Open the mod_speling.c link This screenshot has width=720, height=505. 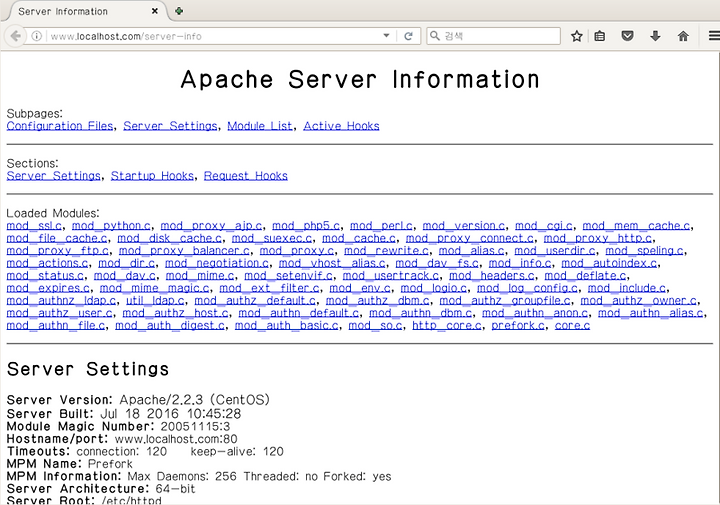(x=645, y=251)
